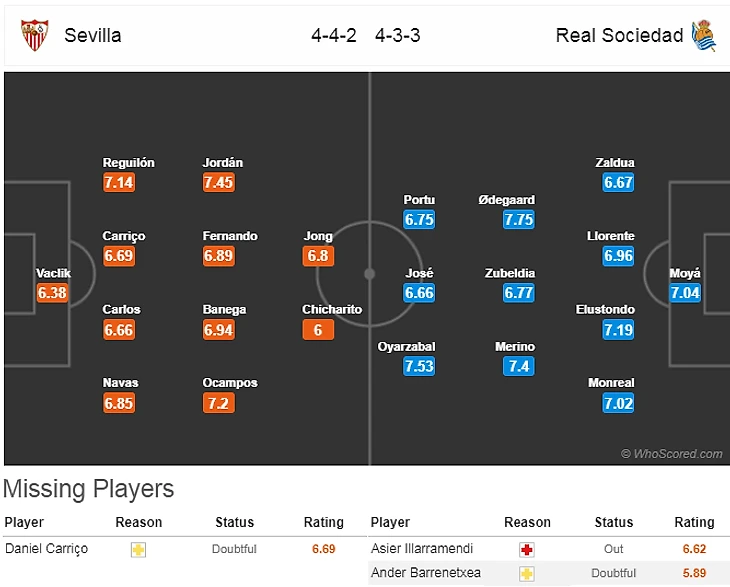Select Chicharito's rating badge showing 6
Viewport: 730px width, 587px height.
(318, 330)
